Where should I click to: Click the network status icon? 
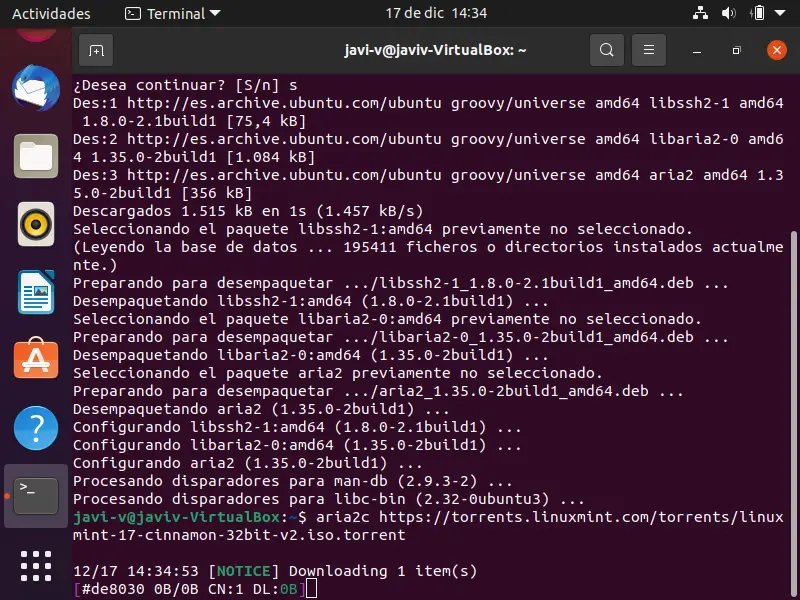(x=700, y=13)
